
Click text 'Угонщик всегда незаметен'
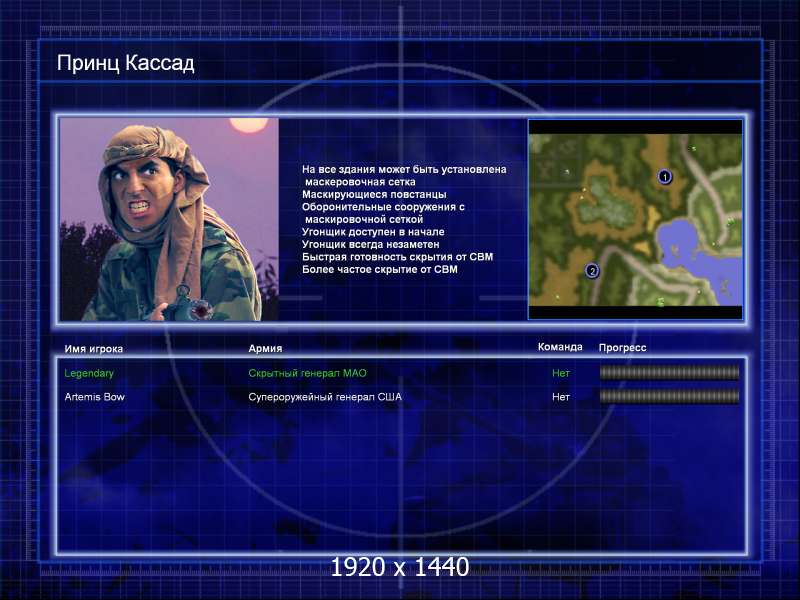tap(370, 244)
